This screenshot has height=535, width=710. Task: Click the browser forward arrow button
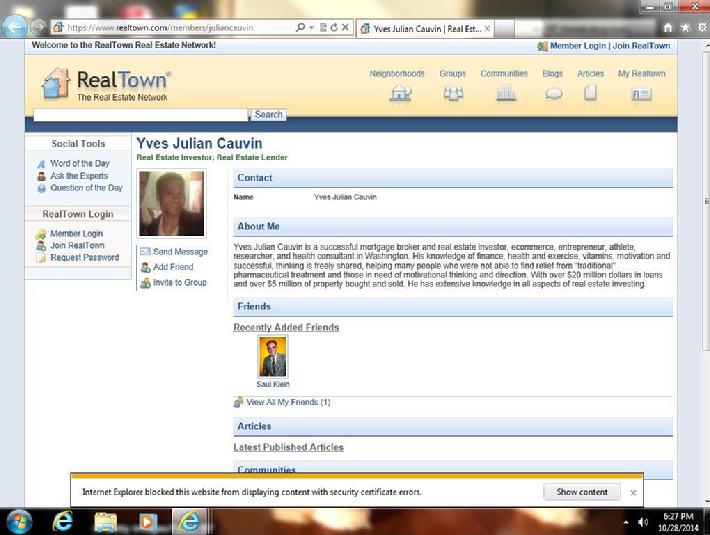(x=39, y=27)
